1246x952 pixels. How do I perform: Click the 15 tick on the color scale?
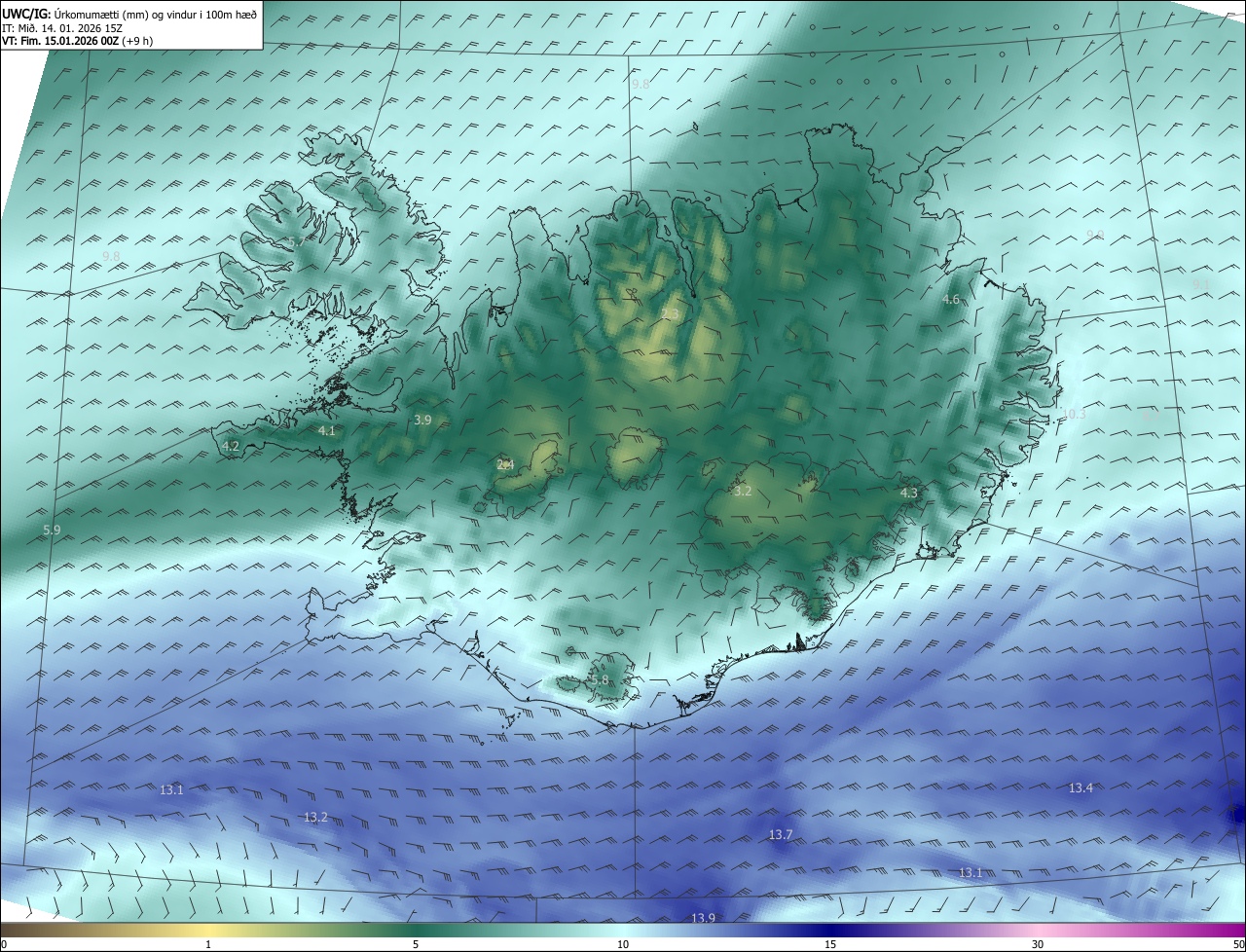tap(830, 944)
